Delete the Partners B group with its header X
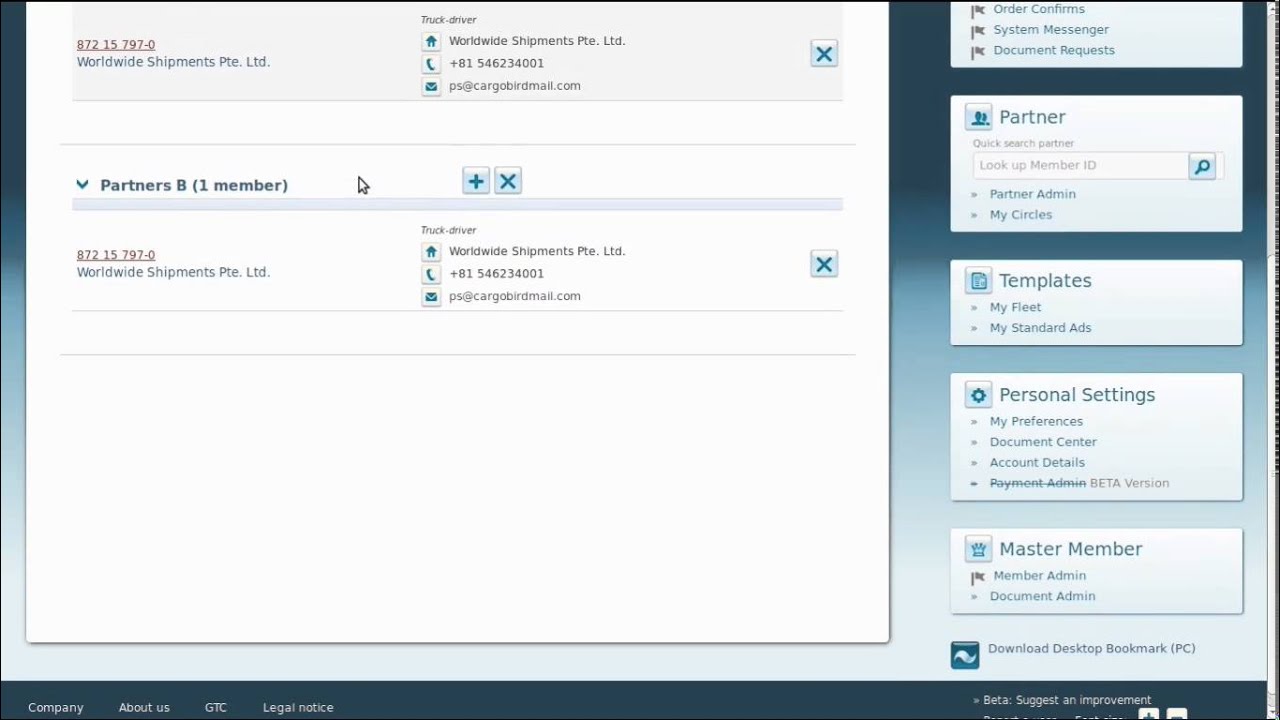1280x720 pixels. pos(508,181)
